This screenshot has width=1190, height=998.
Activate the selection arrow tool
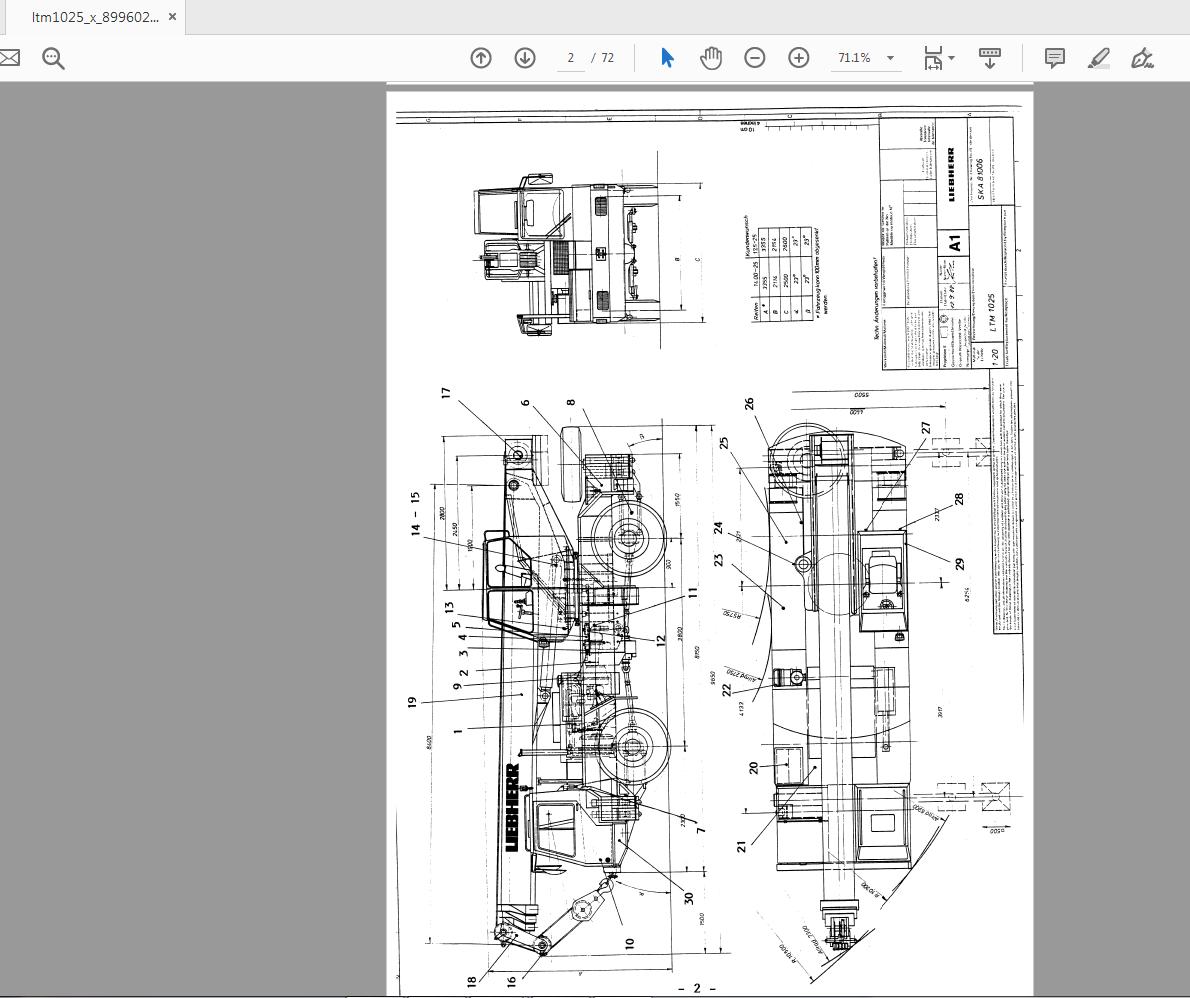coord(667,58)
